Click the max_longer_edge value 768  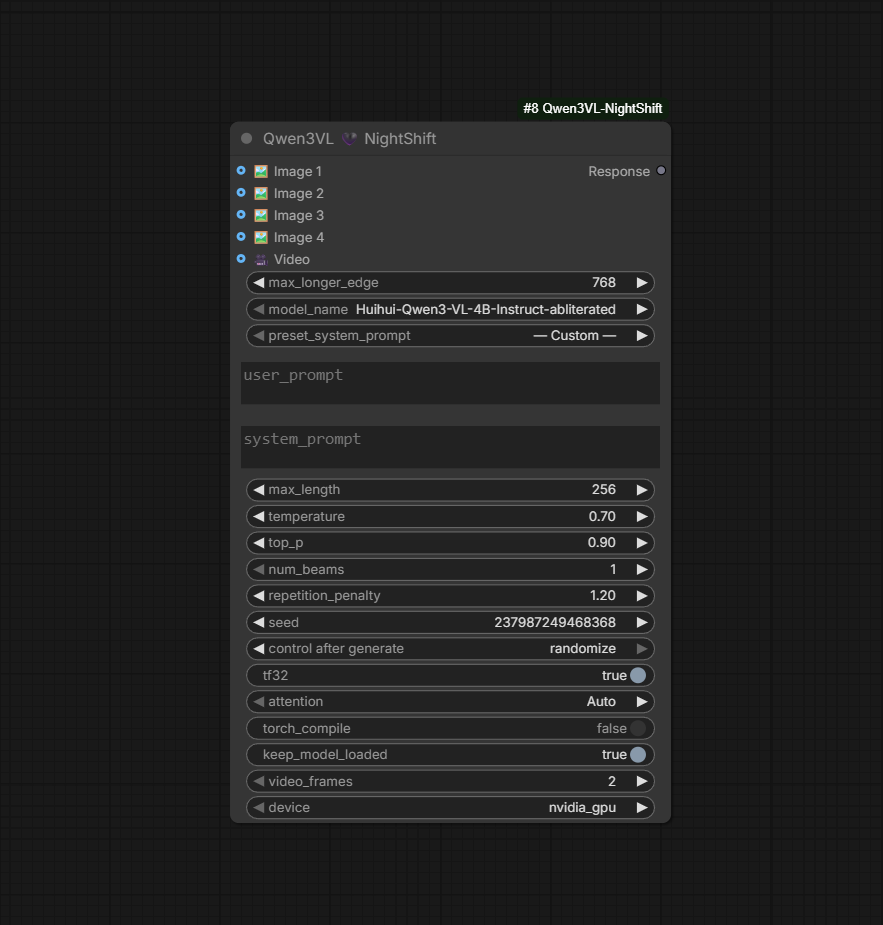click(x=603, y=283)
